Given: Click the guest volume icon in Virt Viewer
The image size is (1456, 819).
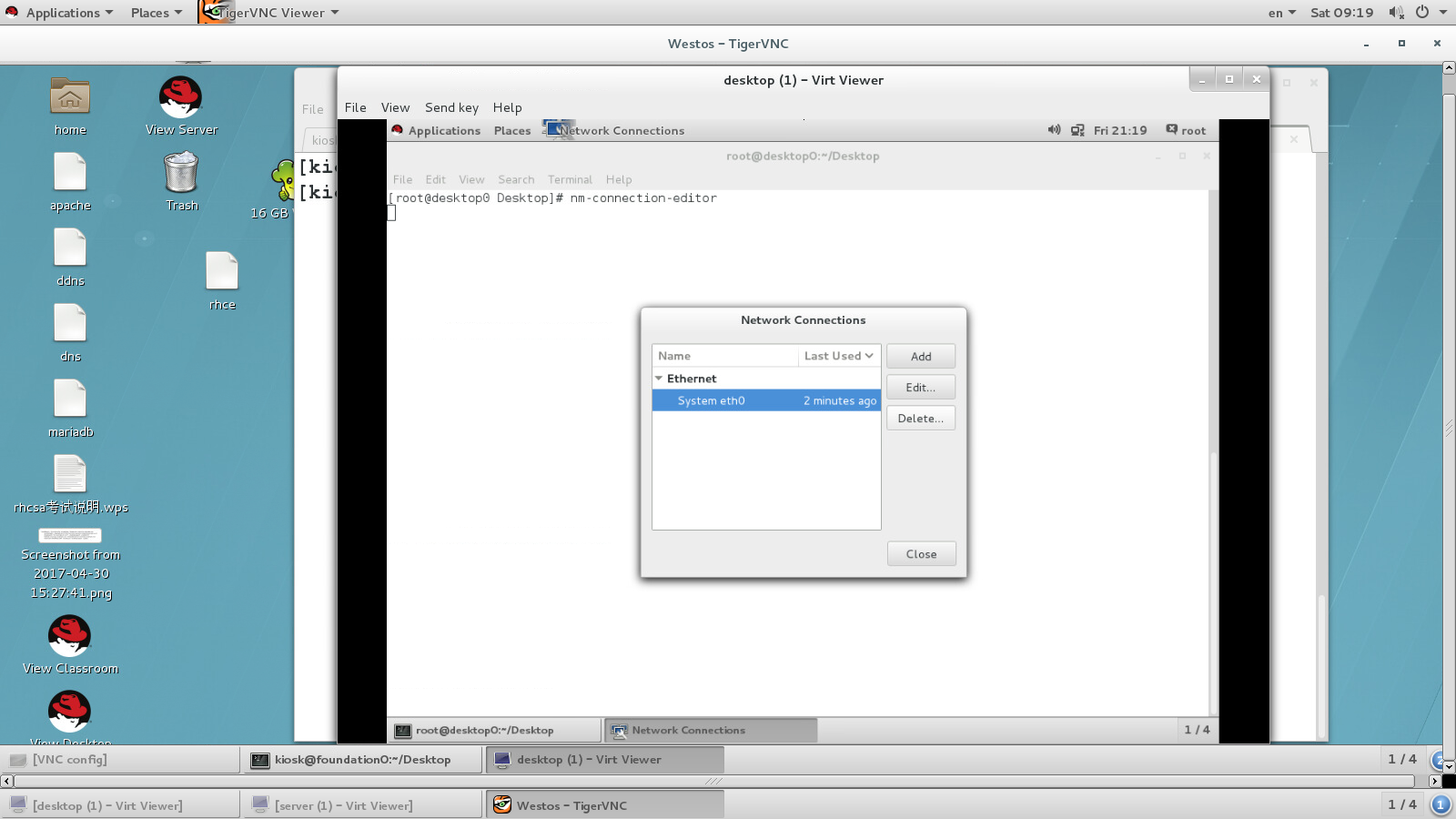Looking at the screenshot, I should (1054, 130).
